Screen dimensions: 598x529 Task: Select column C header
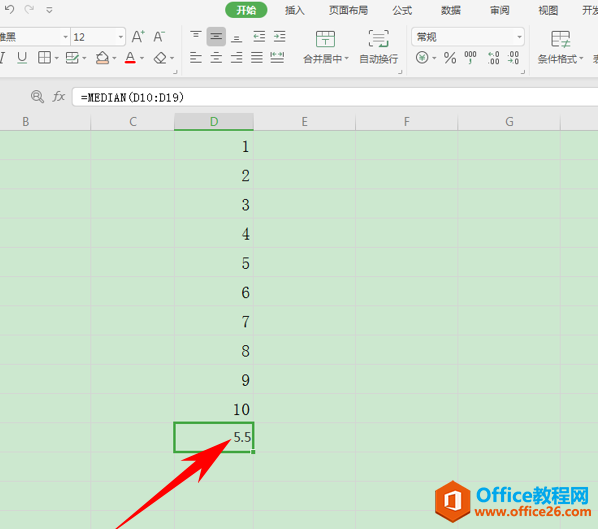click(132, 122)
